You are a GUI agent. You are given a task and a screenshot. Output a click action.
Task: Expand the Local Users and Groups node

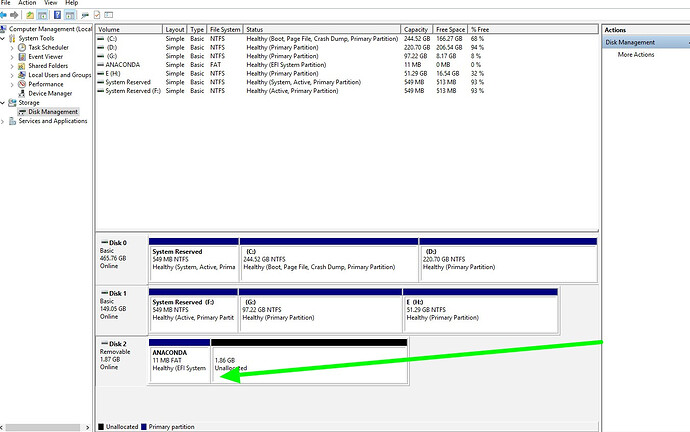12,75
